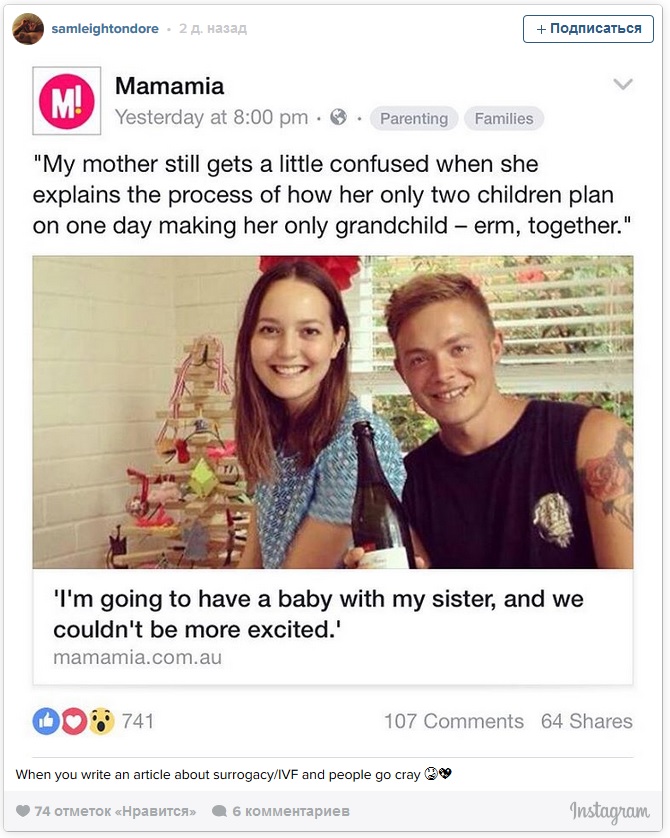Screen dimensions: 670x838
Task: Click the red Love reaction icon
Action: [x=73, y=721]
